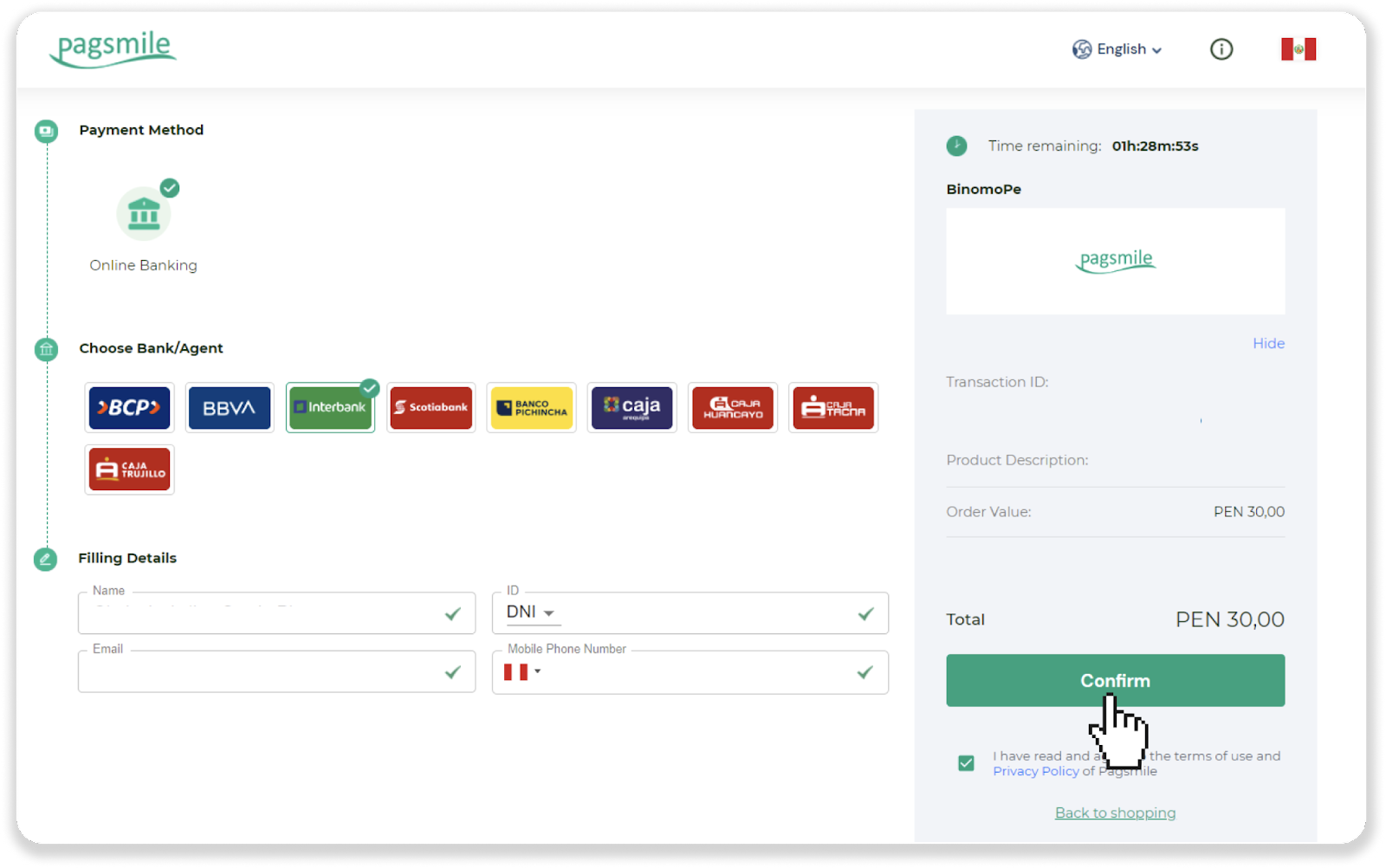Select the BCP bank logo
The height and width of the screenshot is (868, 1386).
(129, 408)
